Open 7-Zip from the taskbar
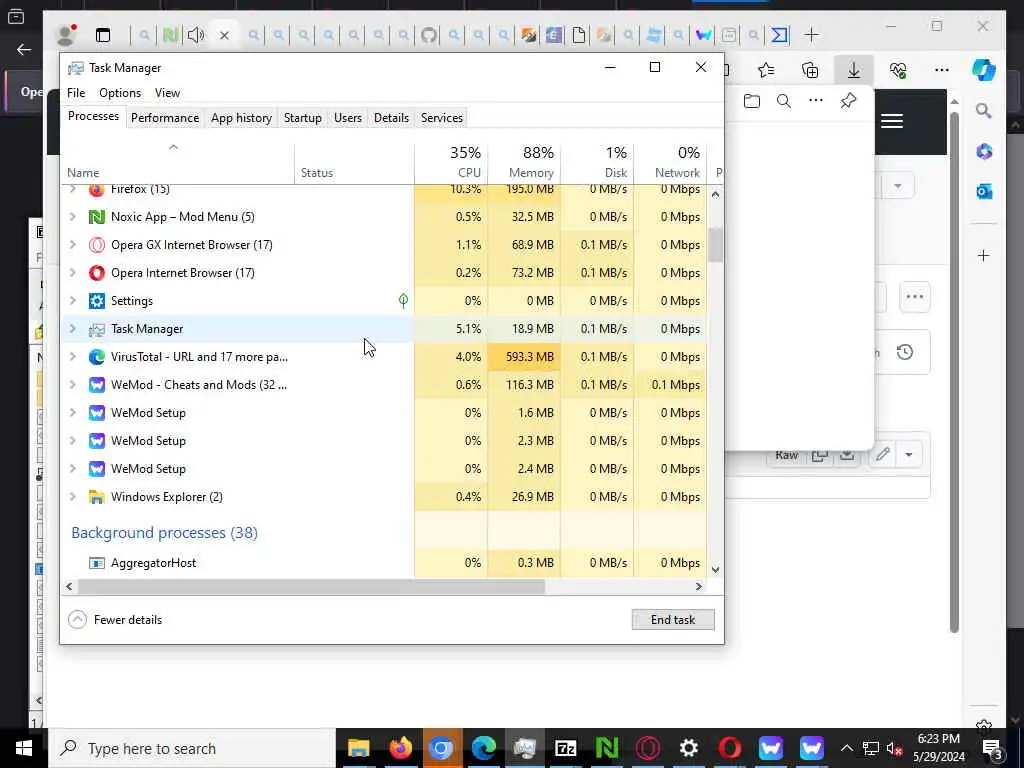This screenshot has width=1024, height=768. pyautogui.click(x=565, y=748)
